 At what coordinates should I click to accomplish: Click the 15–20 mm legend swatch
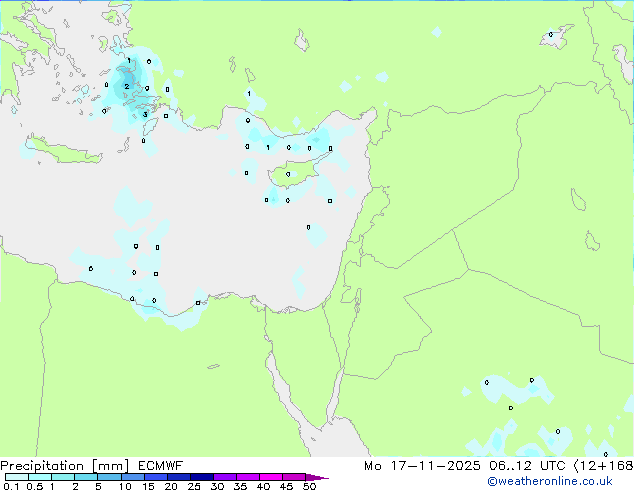tap(155, 477)
